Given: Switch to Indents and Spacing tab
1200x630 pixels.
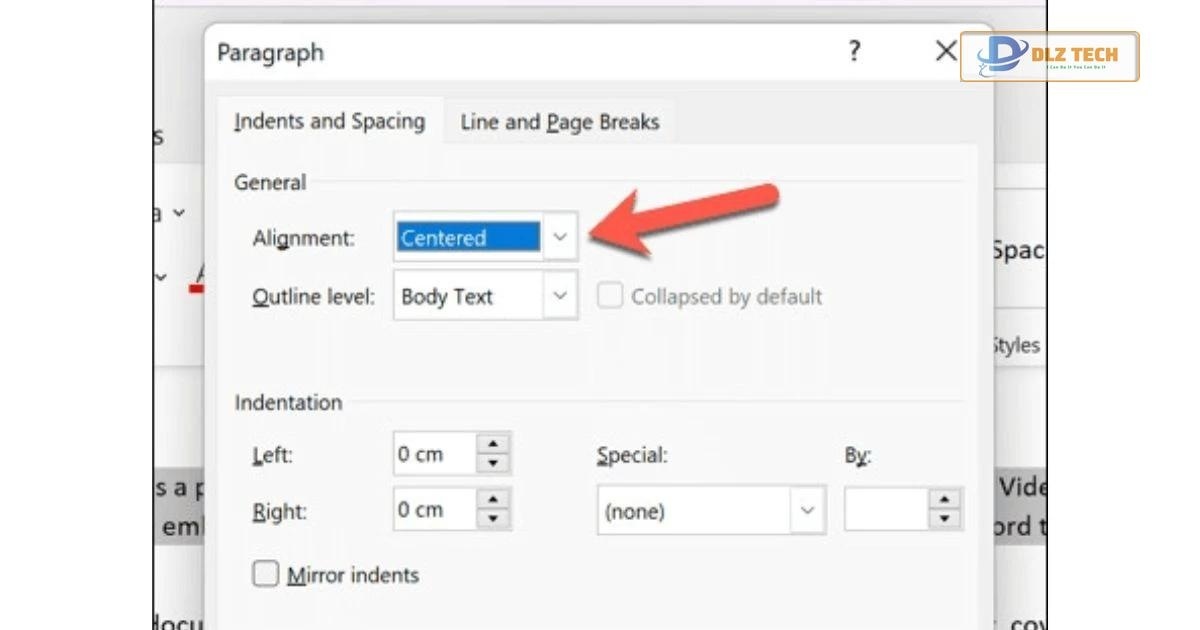Looking at the screenshot, I should tap(329, 122).
